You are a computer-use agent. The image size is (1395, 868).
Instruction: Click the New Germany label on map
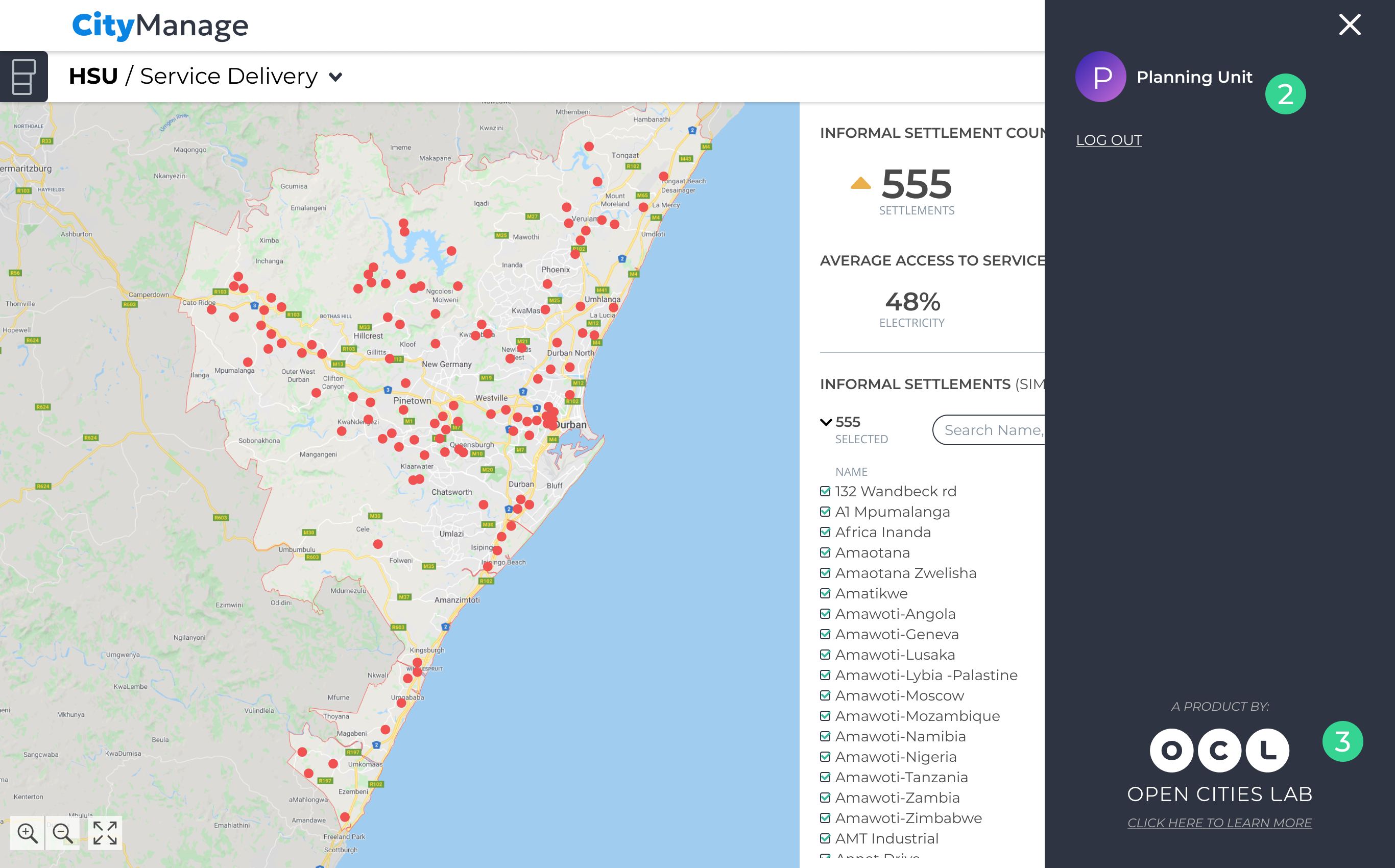(x=447, y=364)
